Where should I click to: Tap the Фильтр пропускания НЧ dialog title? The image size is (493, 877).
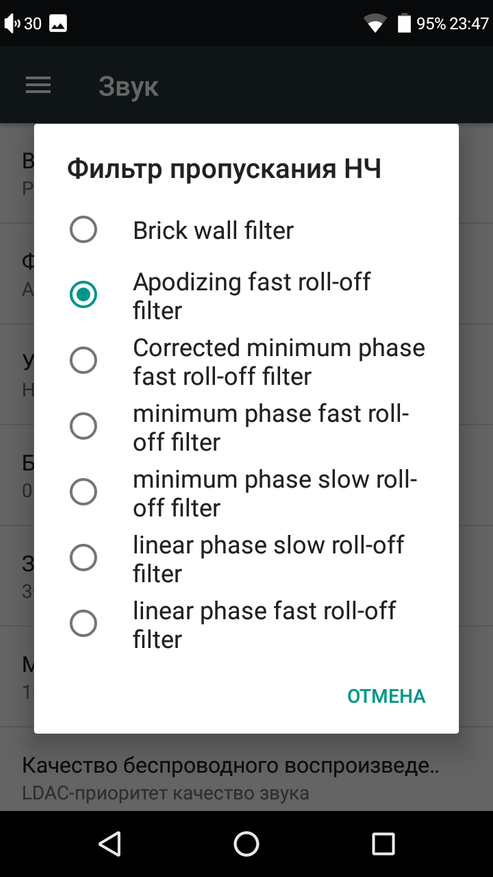224,169
